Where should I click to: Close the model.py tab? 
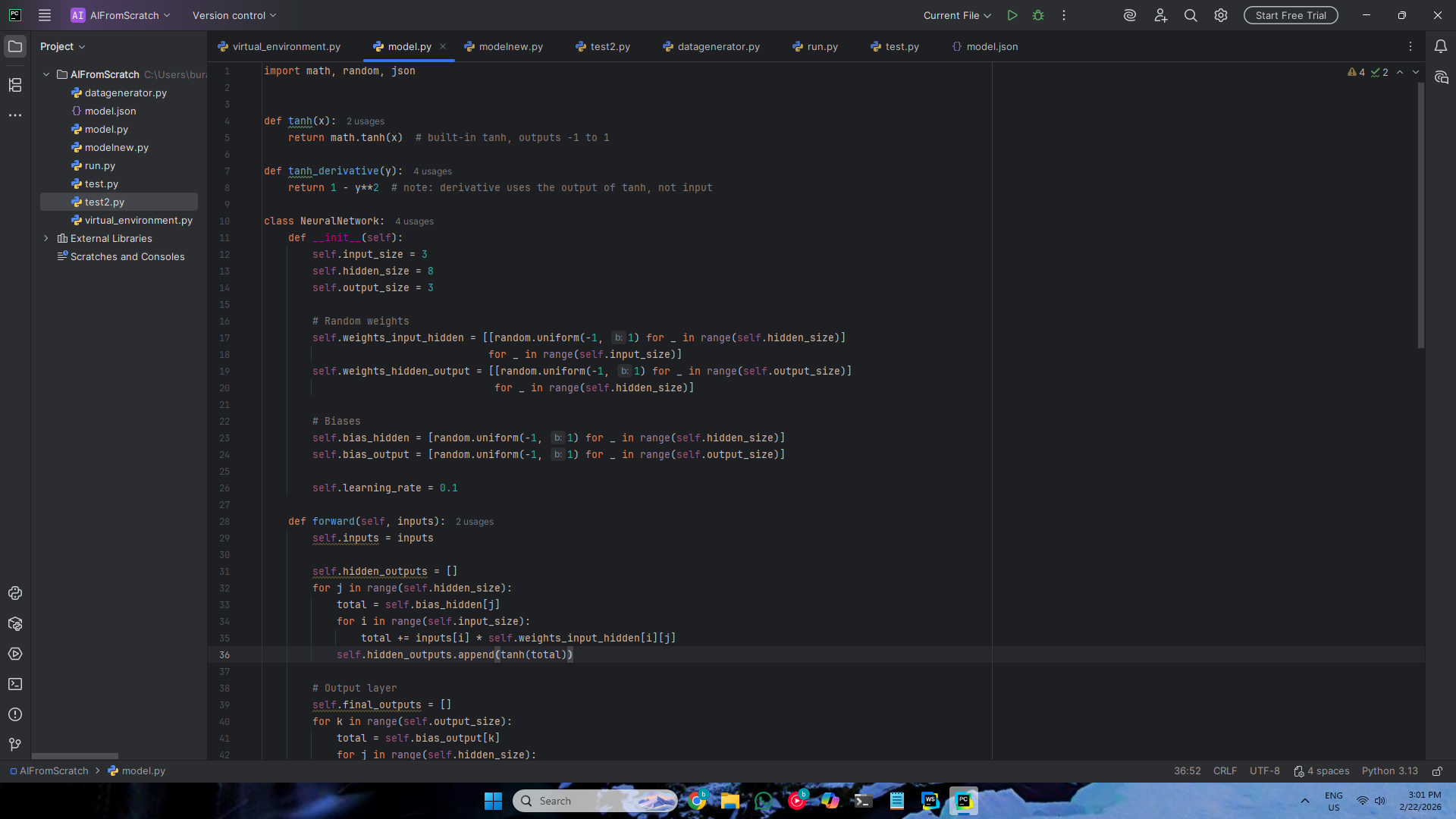[443, 46]
